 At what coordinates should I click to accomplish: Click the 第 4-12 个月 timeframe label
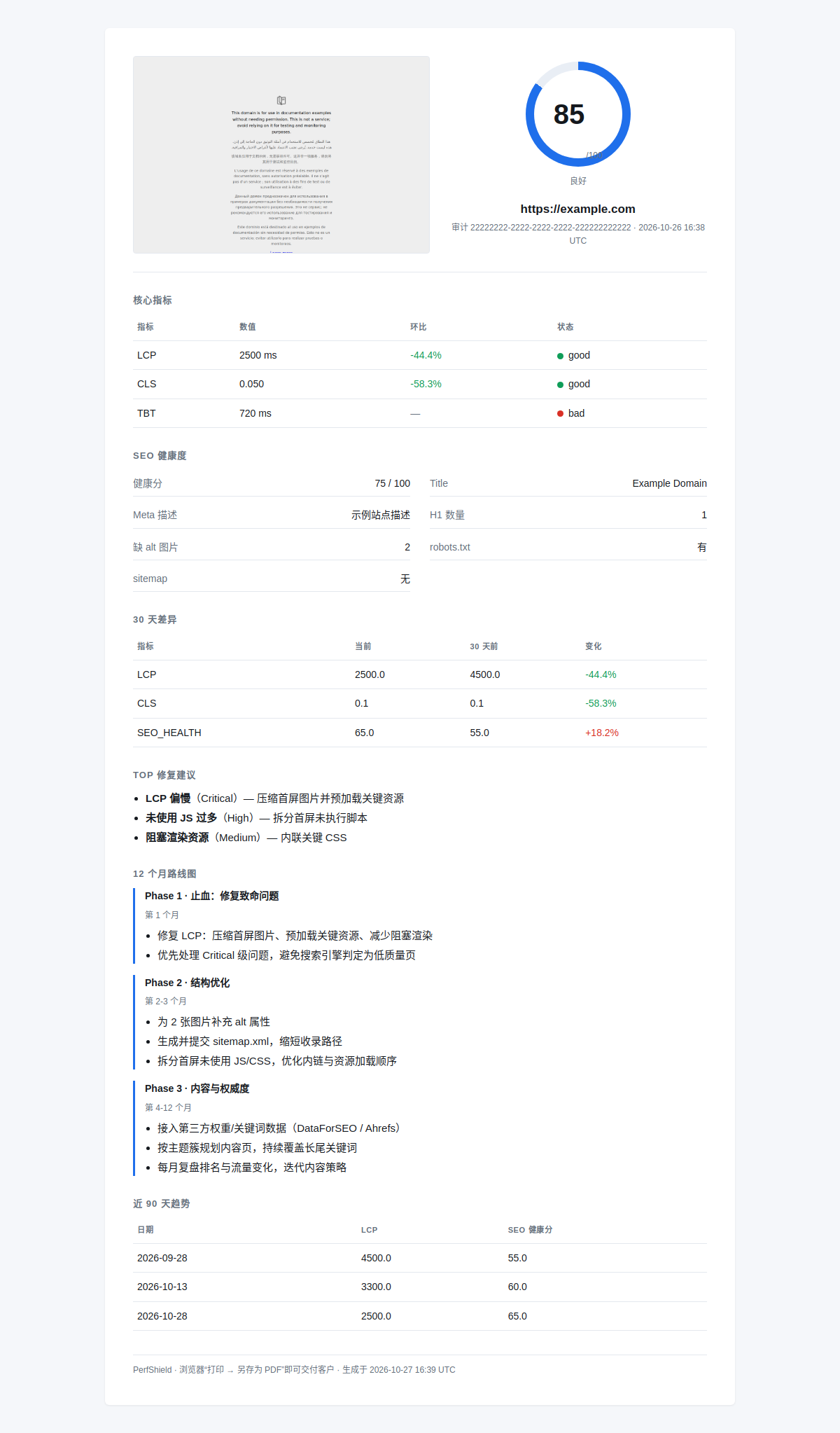[x=168, y=1107]
